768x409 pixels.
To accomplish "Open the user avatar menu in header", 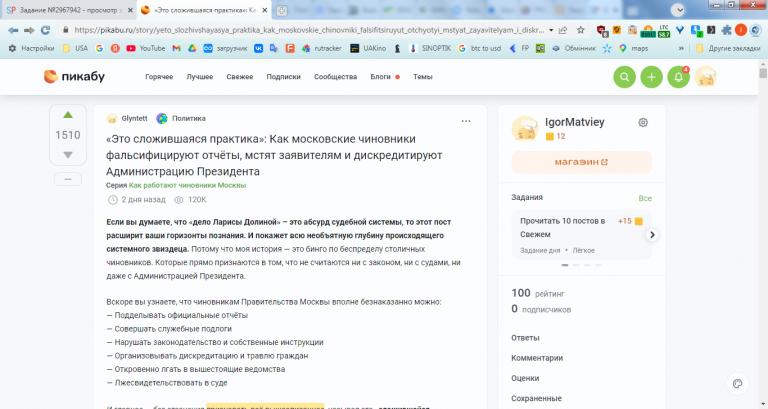I will [706, 77].
